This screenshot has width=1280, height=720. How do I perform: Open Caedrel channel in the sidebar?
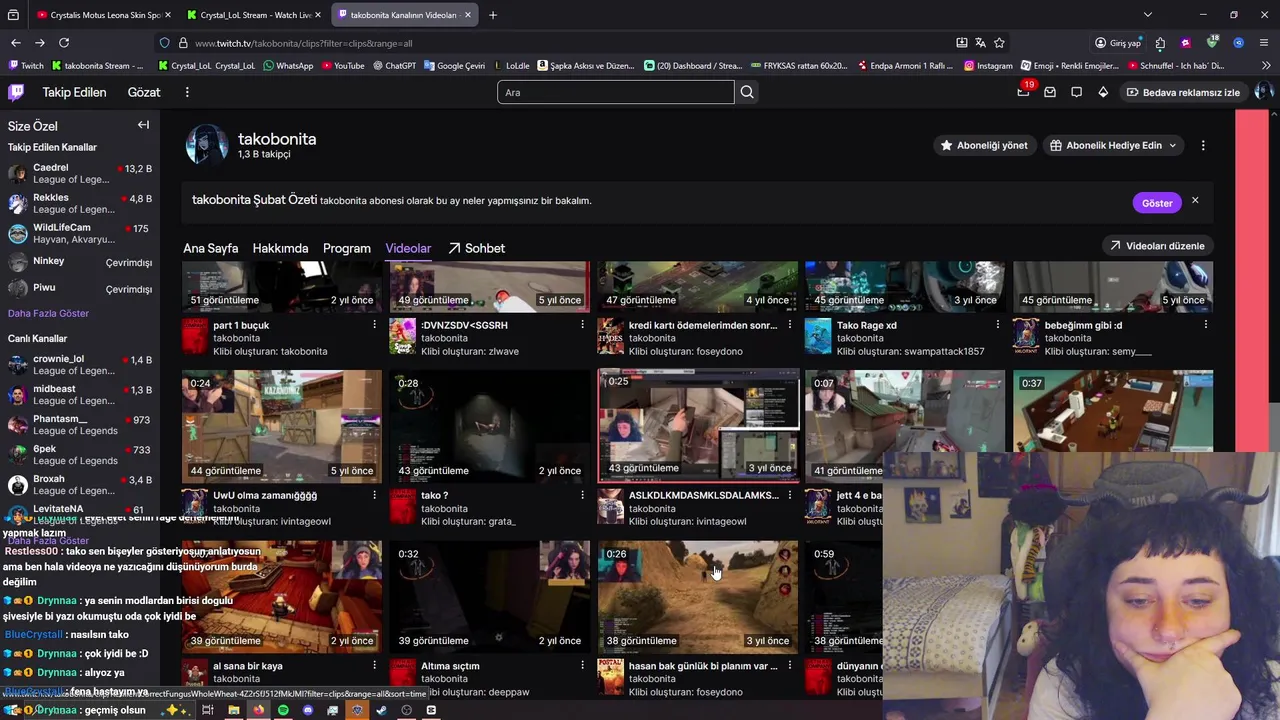pos(80,173)
